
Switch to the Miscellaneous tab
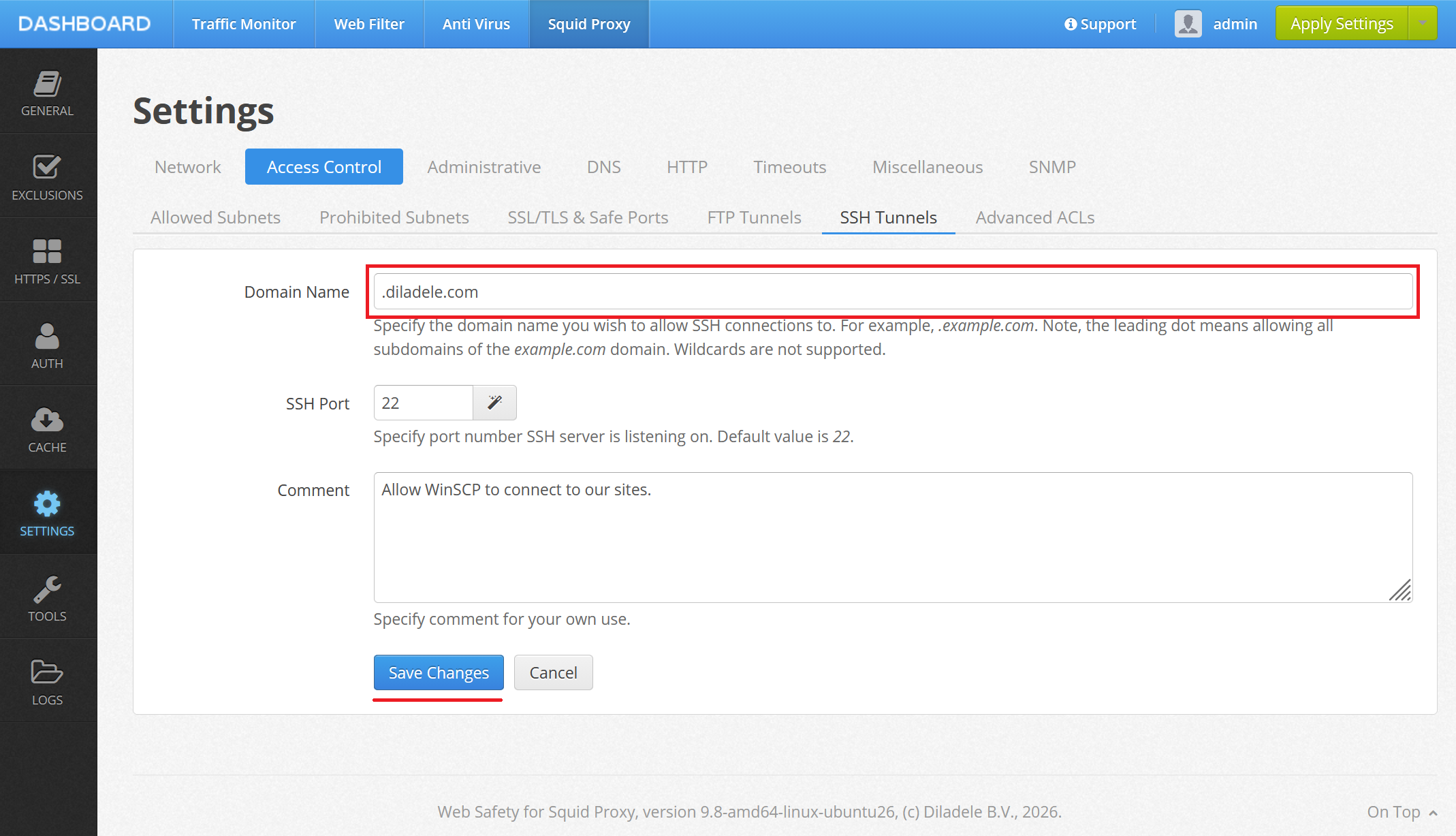coord(928,167)
